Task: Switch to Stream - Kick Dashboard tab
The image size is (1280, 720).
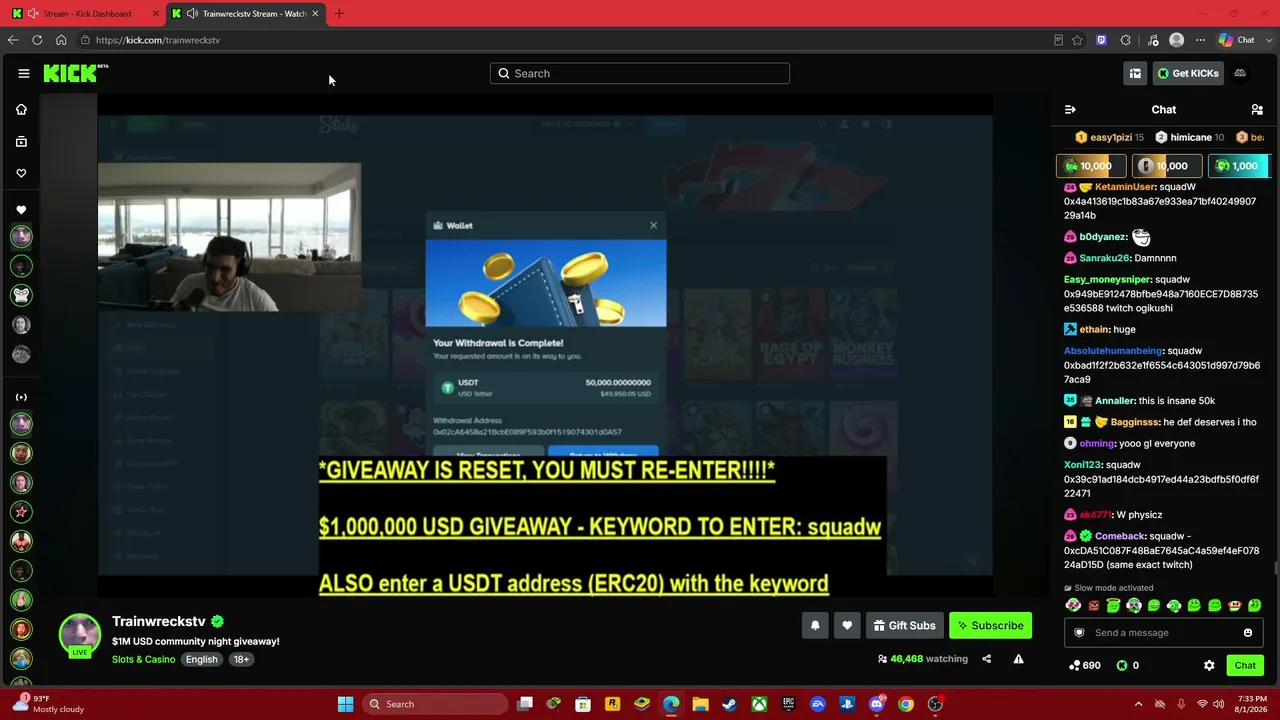Action: [84, 14]
